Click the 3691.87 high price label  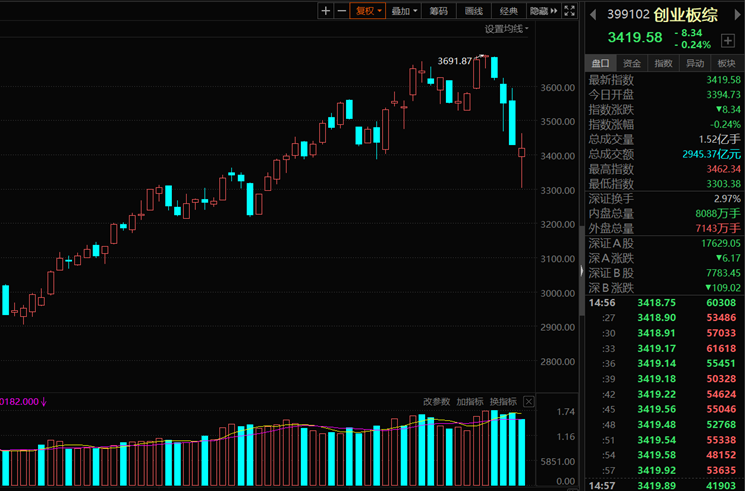454,61
